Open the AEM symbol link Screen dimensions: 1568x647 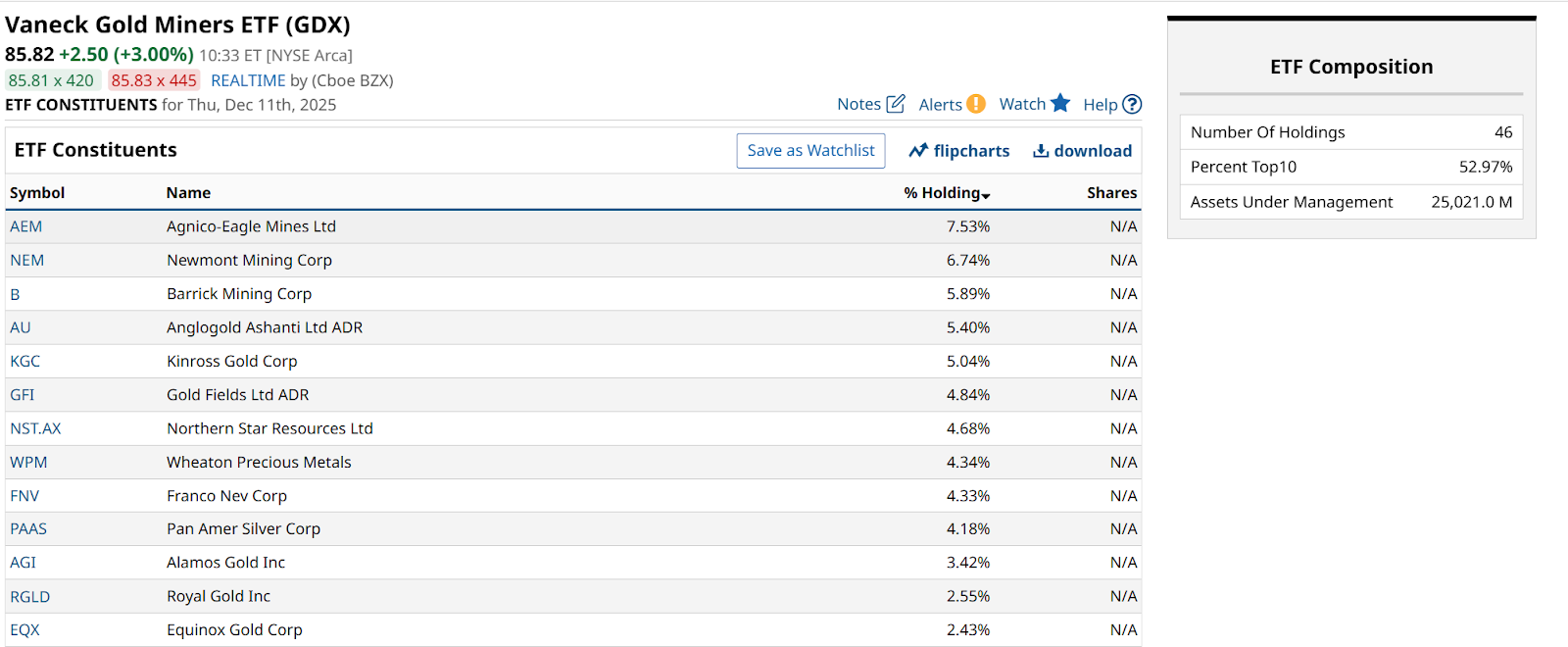26,226
